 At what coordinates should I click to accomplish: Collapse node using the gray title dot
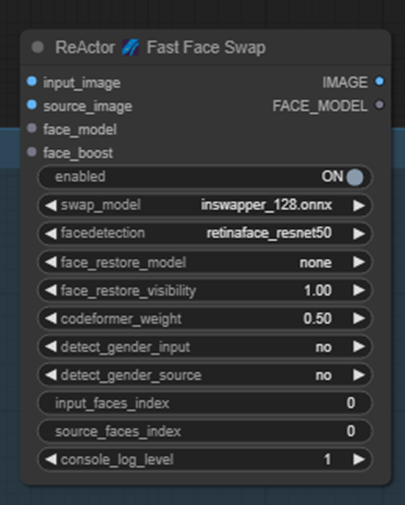pyautogui.click(x=38, y=47)
